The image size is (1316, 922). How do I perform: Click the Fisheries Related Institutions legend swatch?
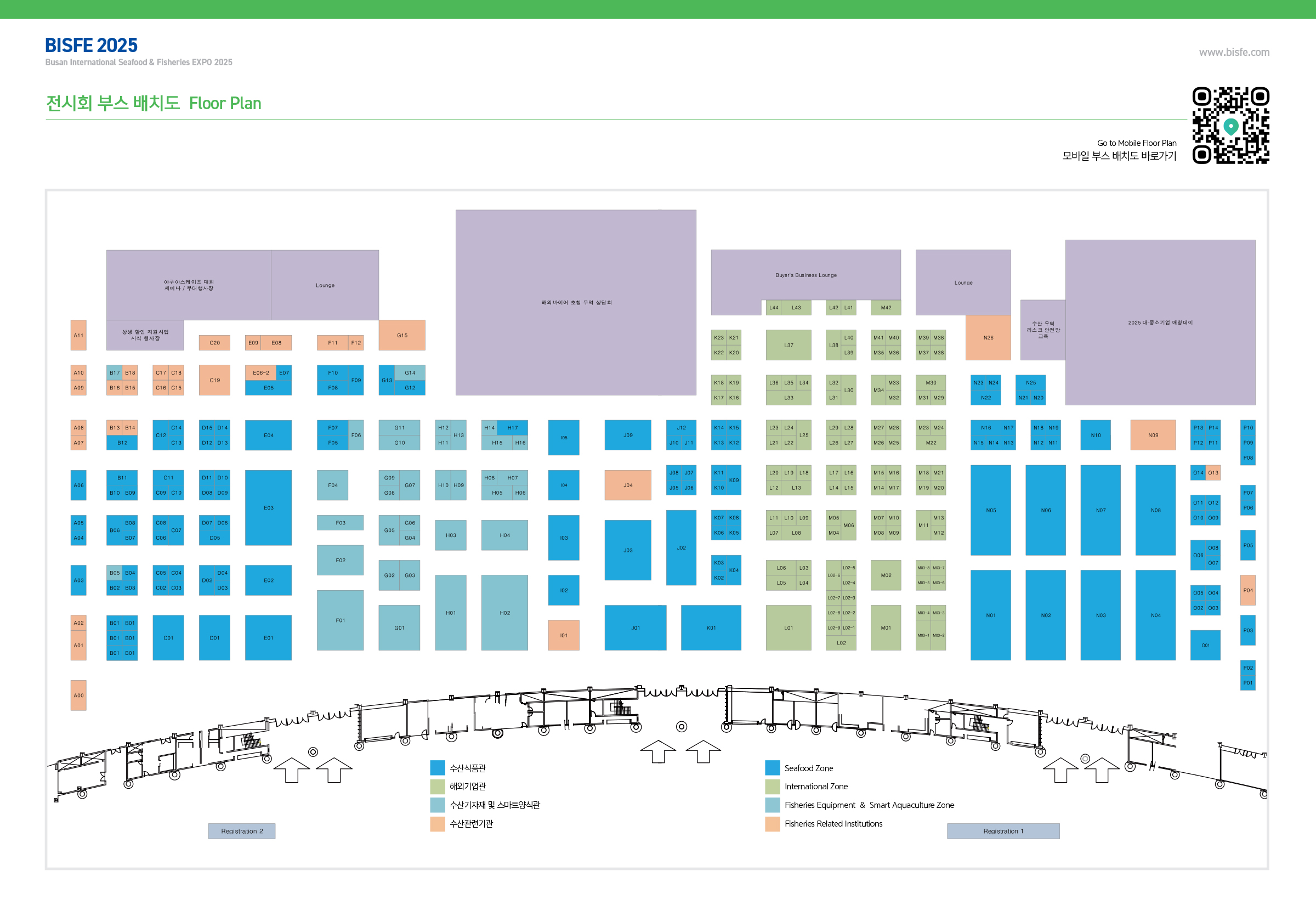coord(772,823)
